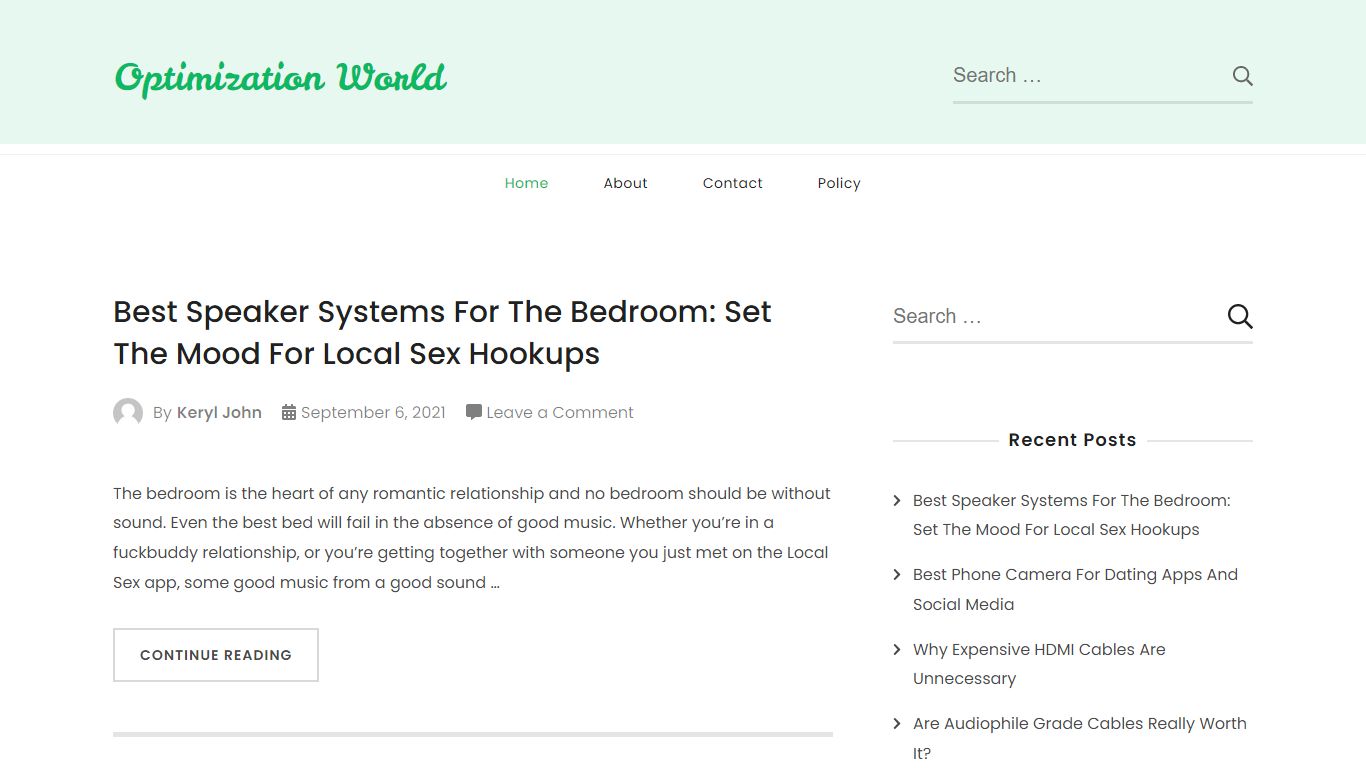Image resolution: width=1366 pixels, height=768 pixels.
Task: Open recent post Best Speaker Systems For The Bedroom
Action: point(1072,515)
